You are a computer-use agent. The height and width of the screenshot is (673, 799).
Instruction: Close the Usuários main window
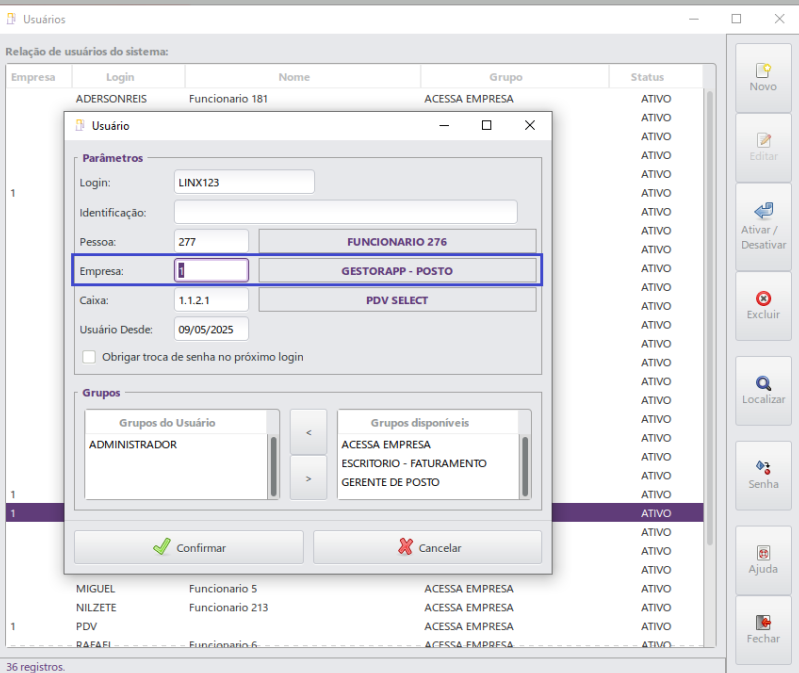pos(779,19)
